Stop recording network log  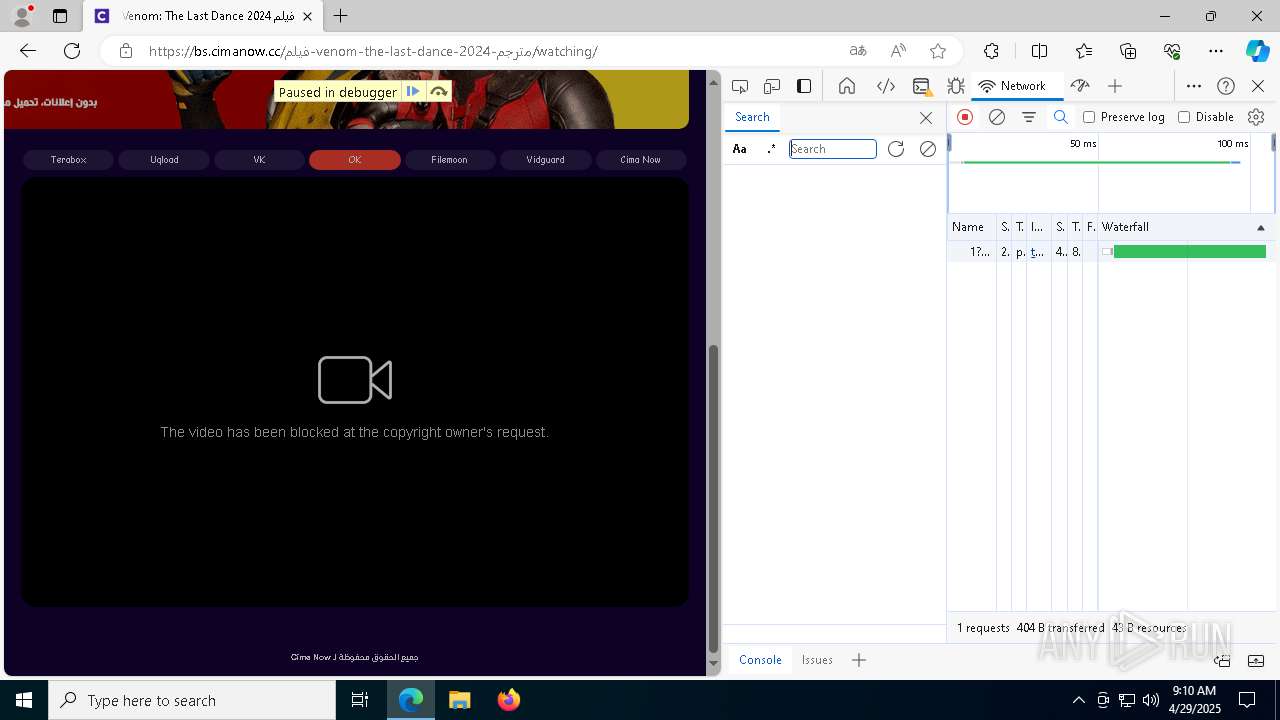click(x=965, y=117)
